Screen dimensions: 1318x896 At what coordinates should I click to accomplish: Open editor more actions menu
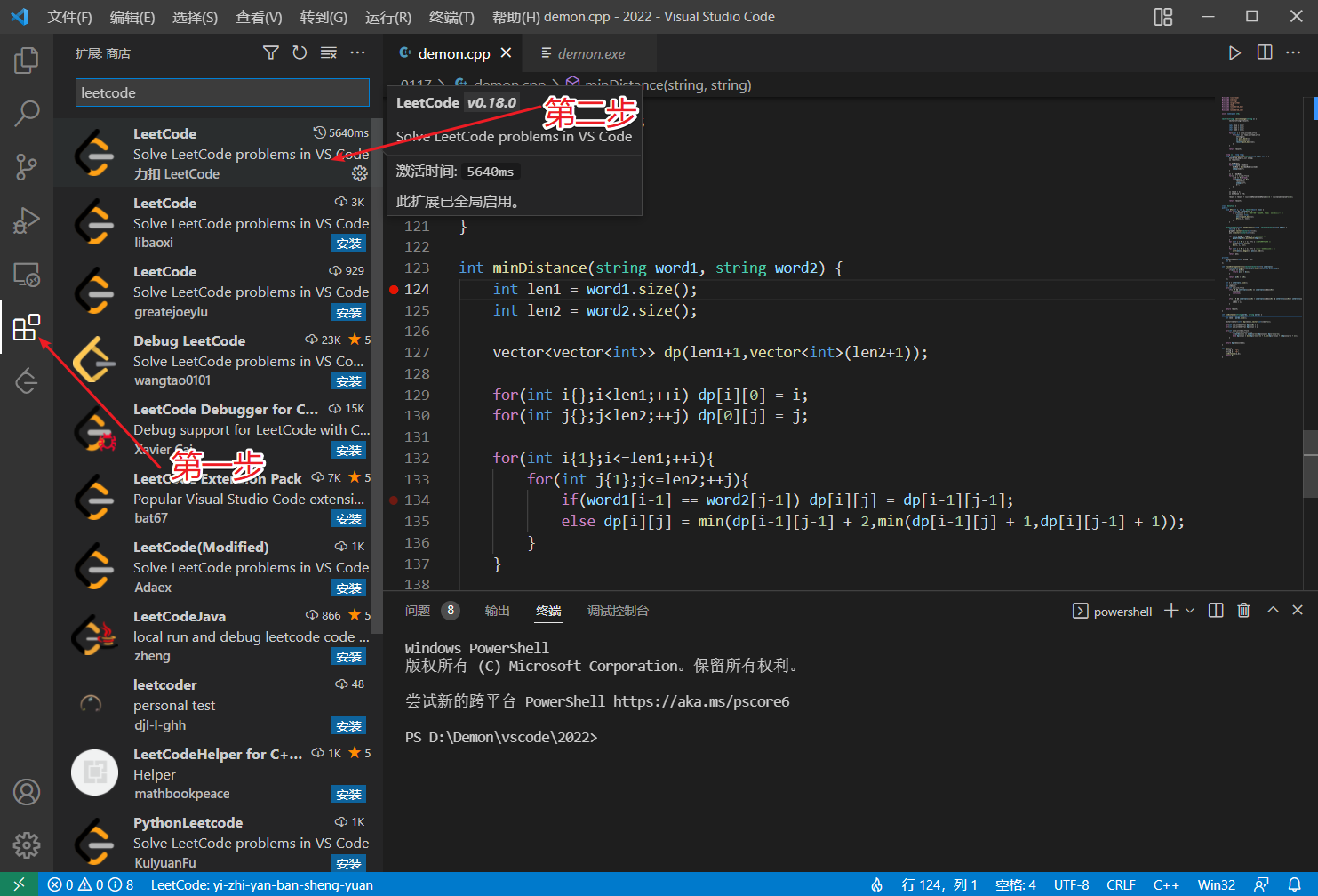[1293, 53]
